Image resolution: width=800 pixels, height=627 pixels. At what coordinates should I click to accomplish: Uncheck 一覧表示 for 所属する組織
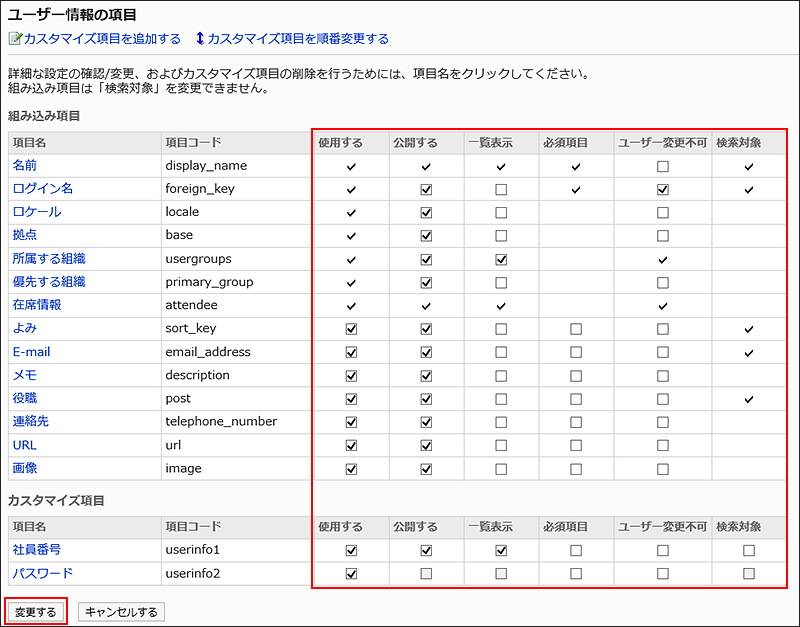501,259
